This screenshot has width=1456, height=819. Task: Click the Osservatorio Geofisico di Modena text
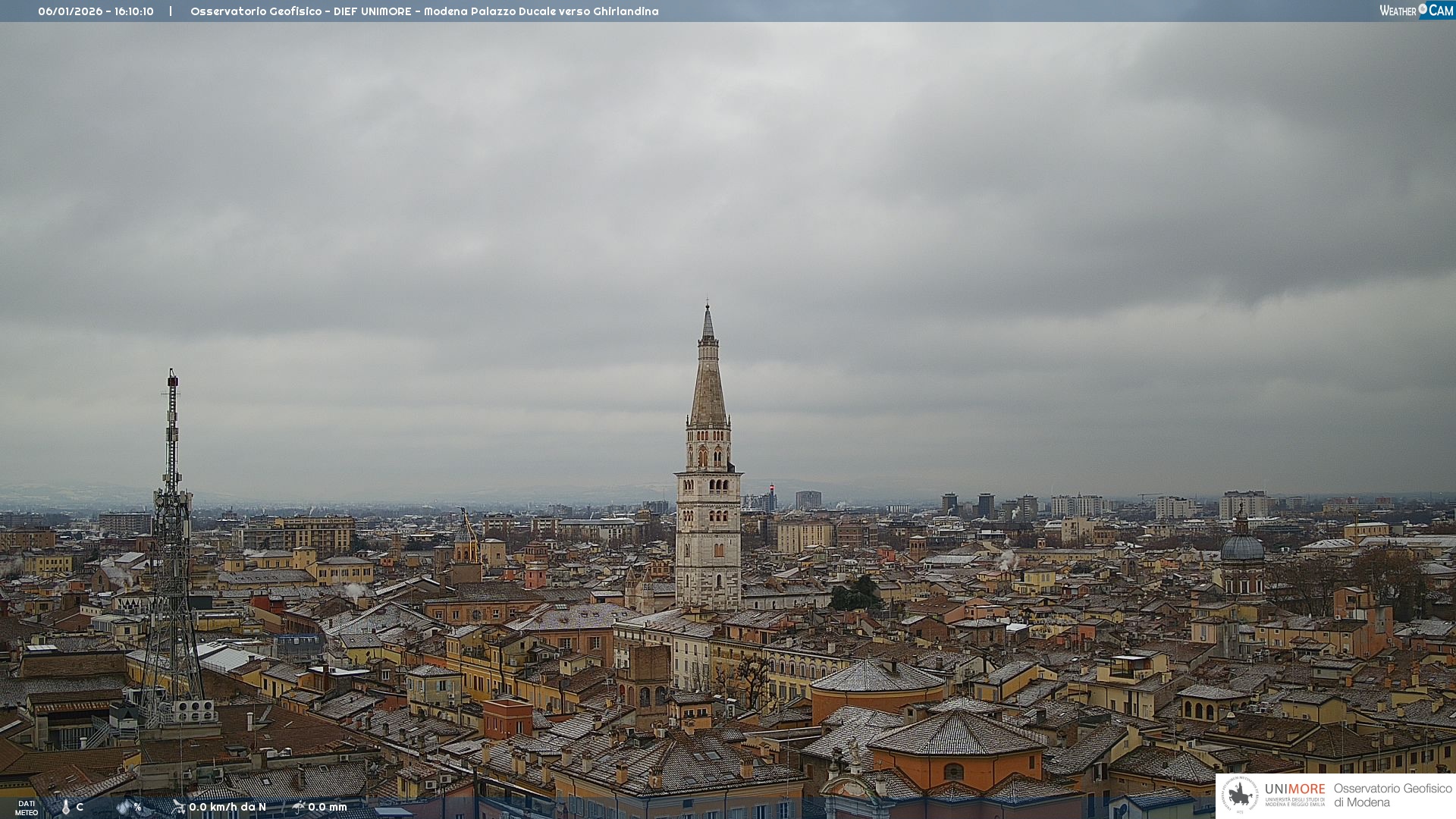(x=1392, y=795)
